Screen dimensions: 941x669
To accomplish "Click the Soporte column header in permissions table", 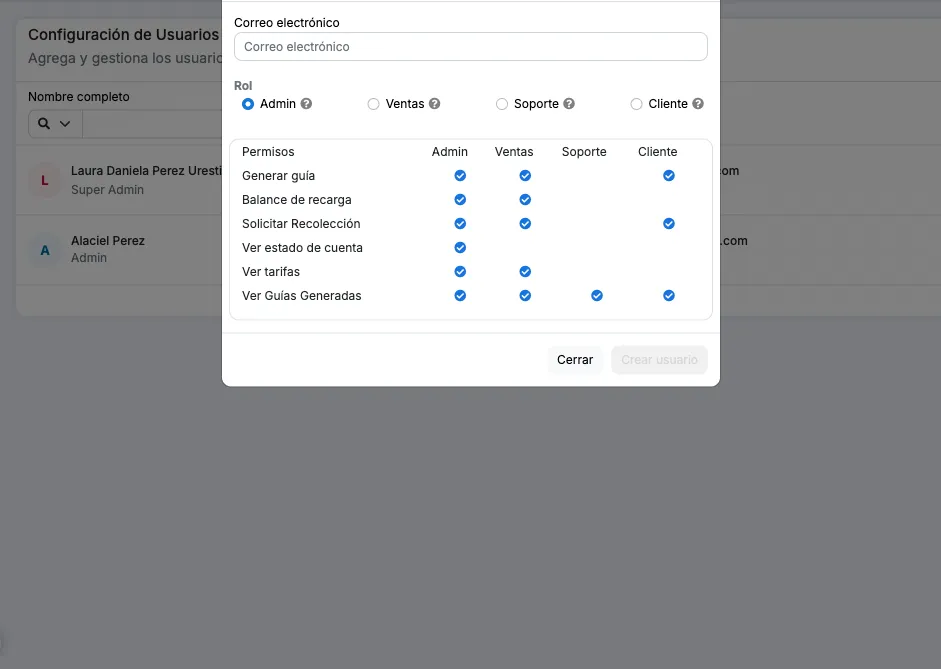I will 584,152.
